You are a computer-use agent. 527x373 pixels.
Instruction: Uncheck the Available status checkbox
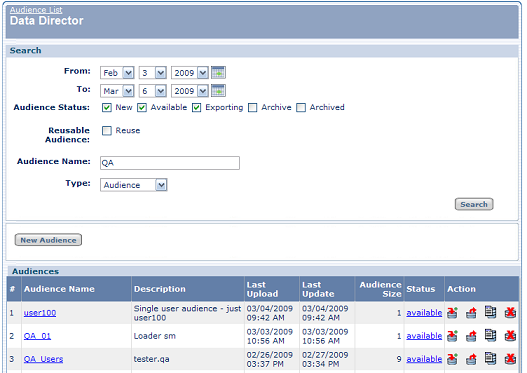tap(142, 108)
